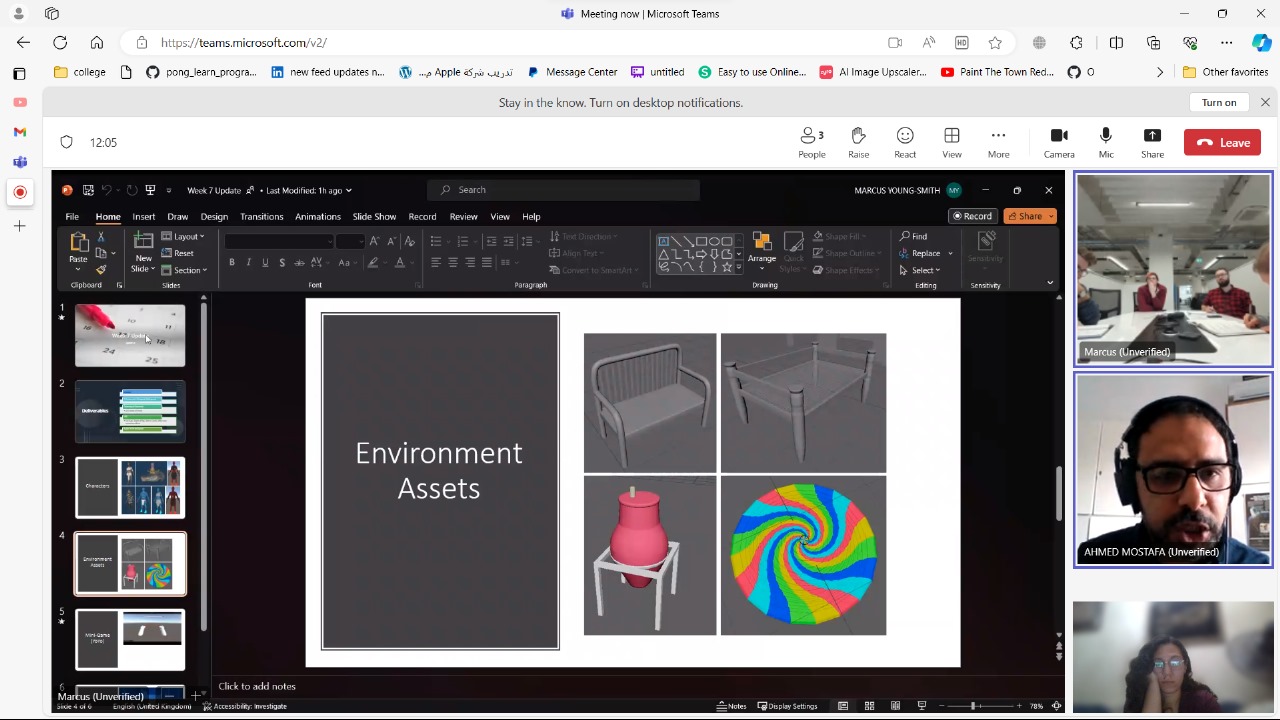The image size is (1280, 720).
Task: Open the React emoji menu
Action: point(905,142)
